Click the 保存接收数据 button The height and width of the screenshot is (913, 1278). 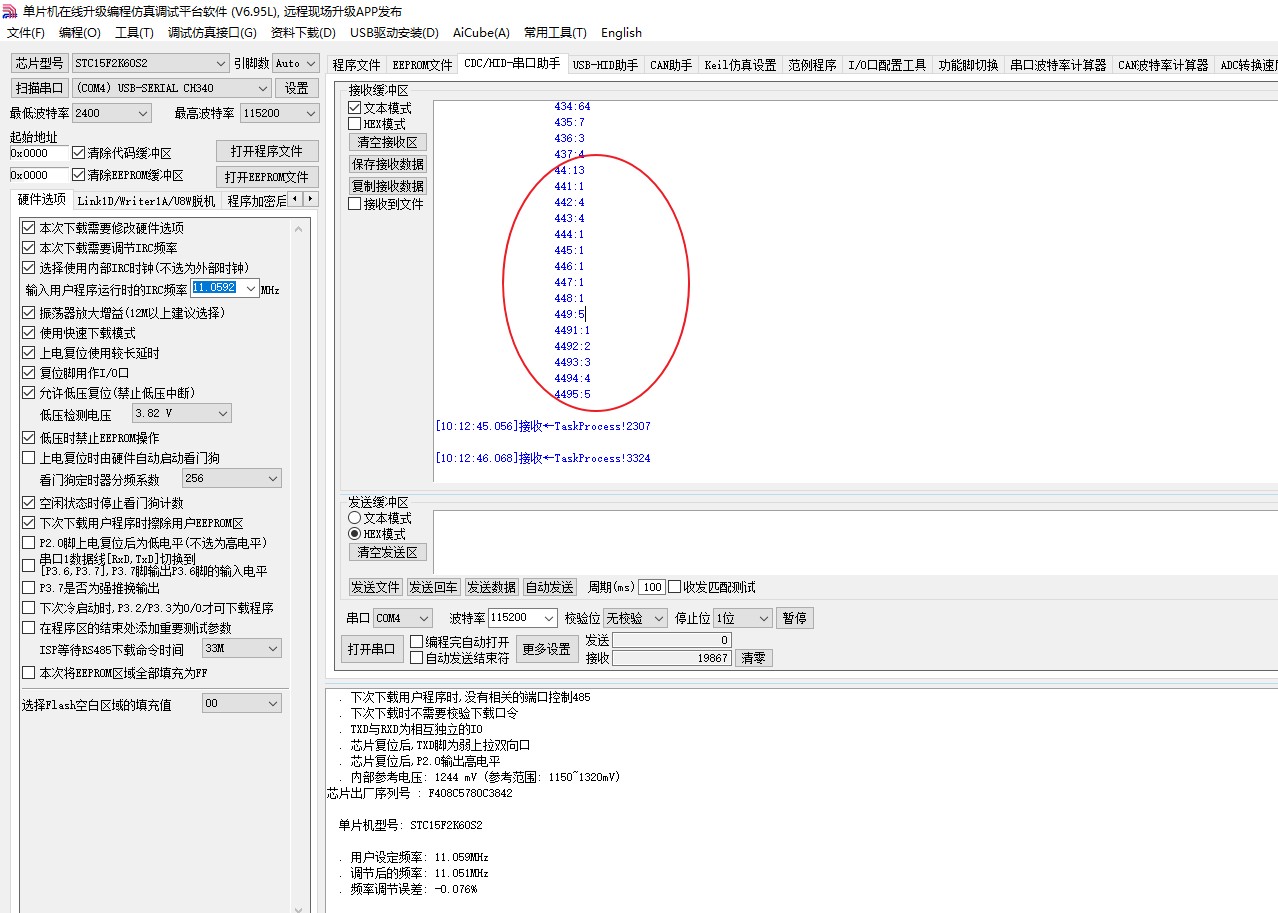pos(387,164)
